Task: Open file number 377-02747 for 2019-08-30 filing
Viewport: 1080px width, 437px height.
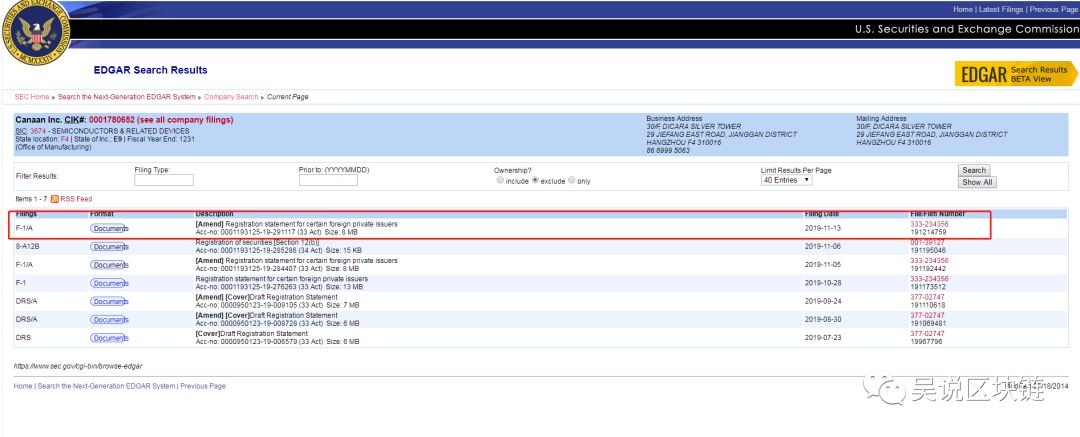Action: (928, 316)
